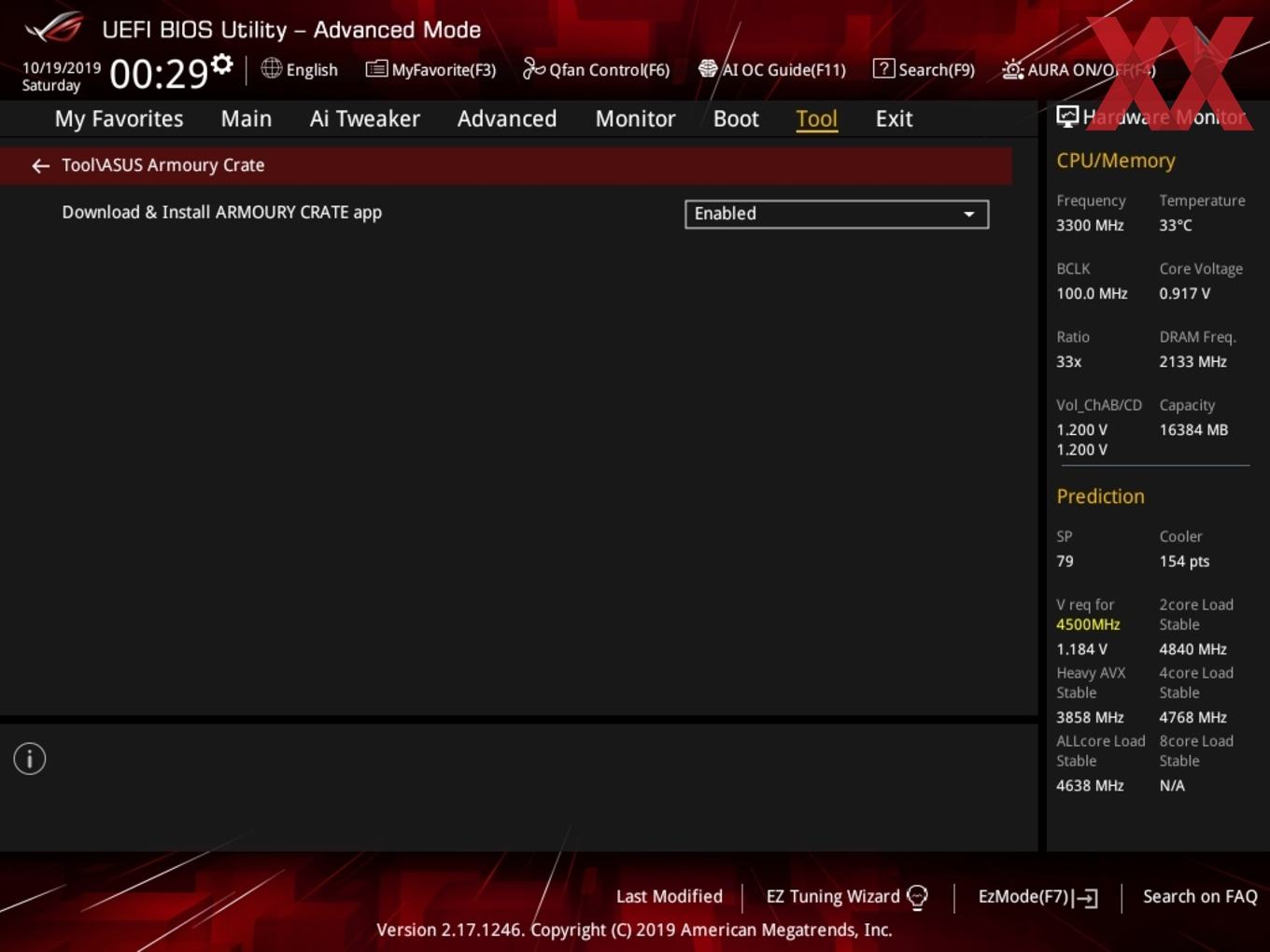Click the AURA light icon
1270x952 pixels.
coord(1012,69)
